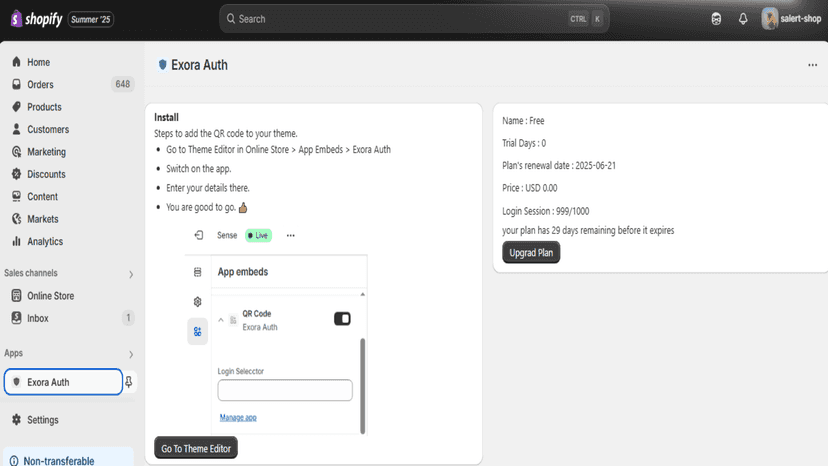Image resolution: width=828 pixels, height=466 pixels.
Task: Toggle the QR Code app embed switch
Action: [342, 319]
